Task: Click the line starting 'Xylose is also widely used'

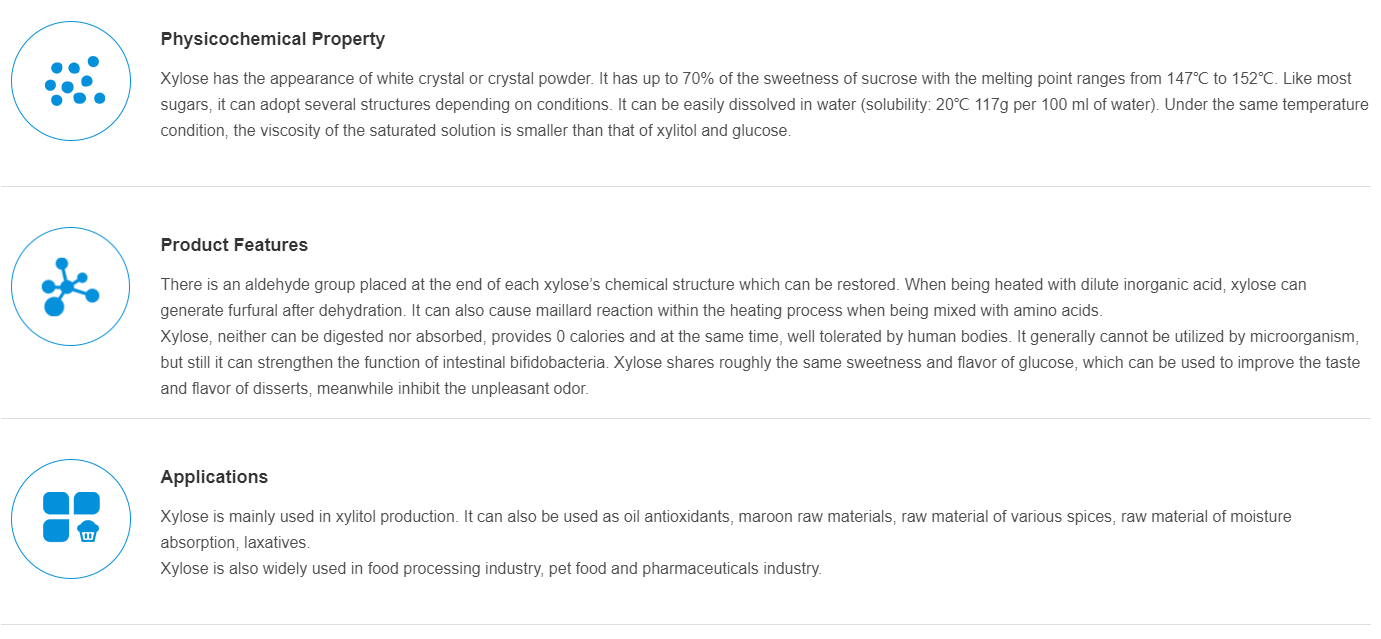Action: [490, 568]
